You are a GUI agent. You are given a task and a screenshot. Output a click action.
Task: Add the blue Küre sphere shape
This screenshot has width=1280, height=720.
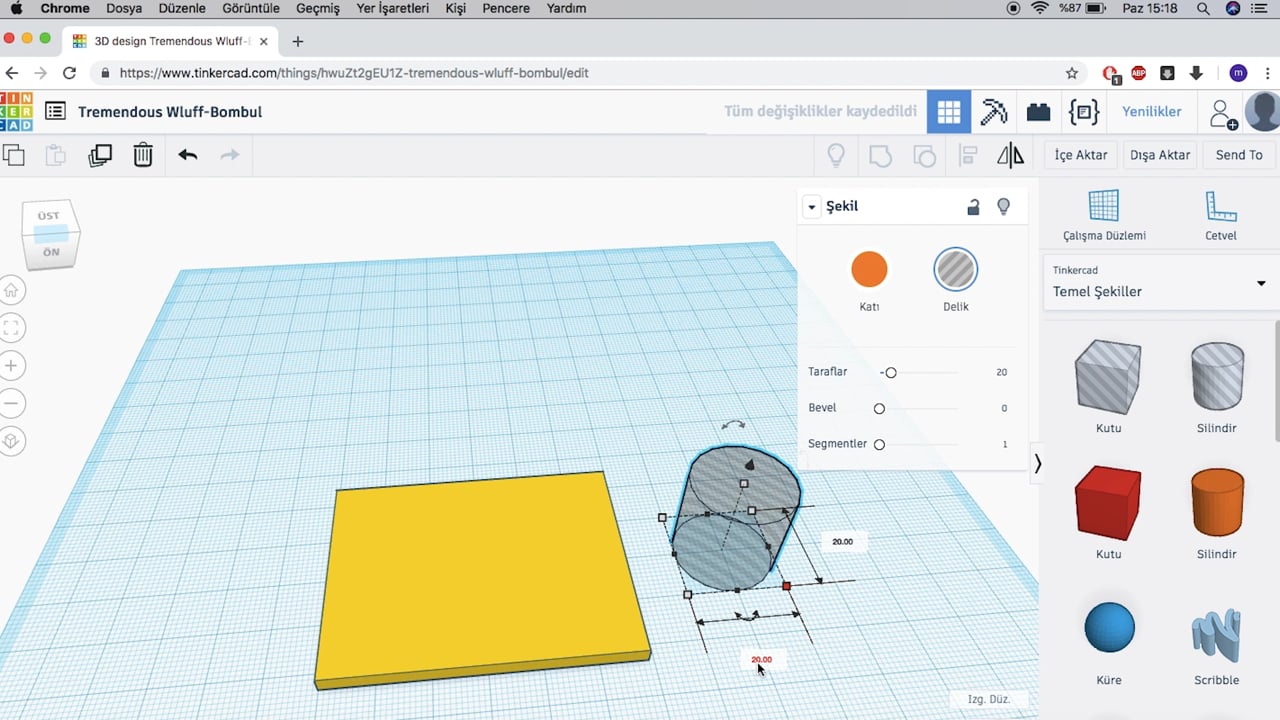point(1109,628)
